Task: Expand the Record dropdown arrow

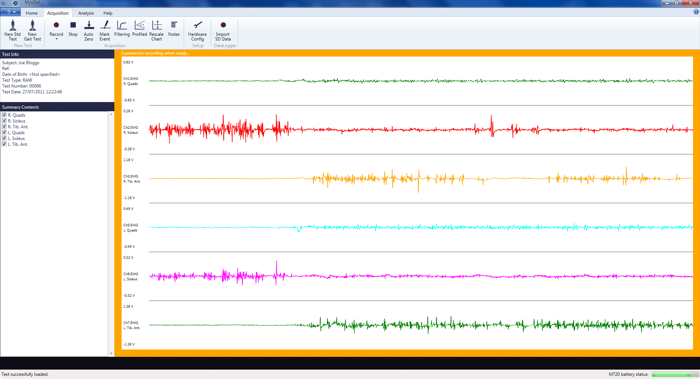Action: pyautogui.click(x=56, y=39)
